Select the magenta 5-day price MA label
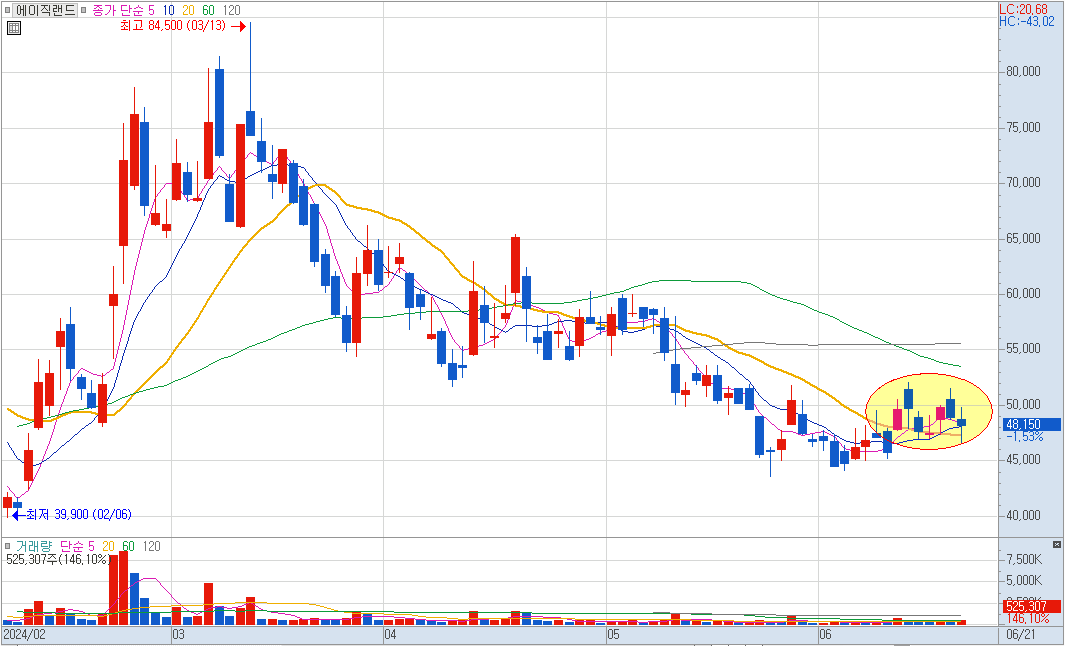The width and height of the screenshot is (1065, 646). [x=151, y=10]
